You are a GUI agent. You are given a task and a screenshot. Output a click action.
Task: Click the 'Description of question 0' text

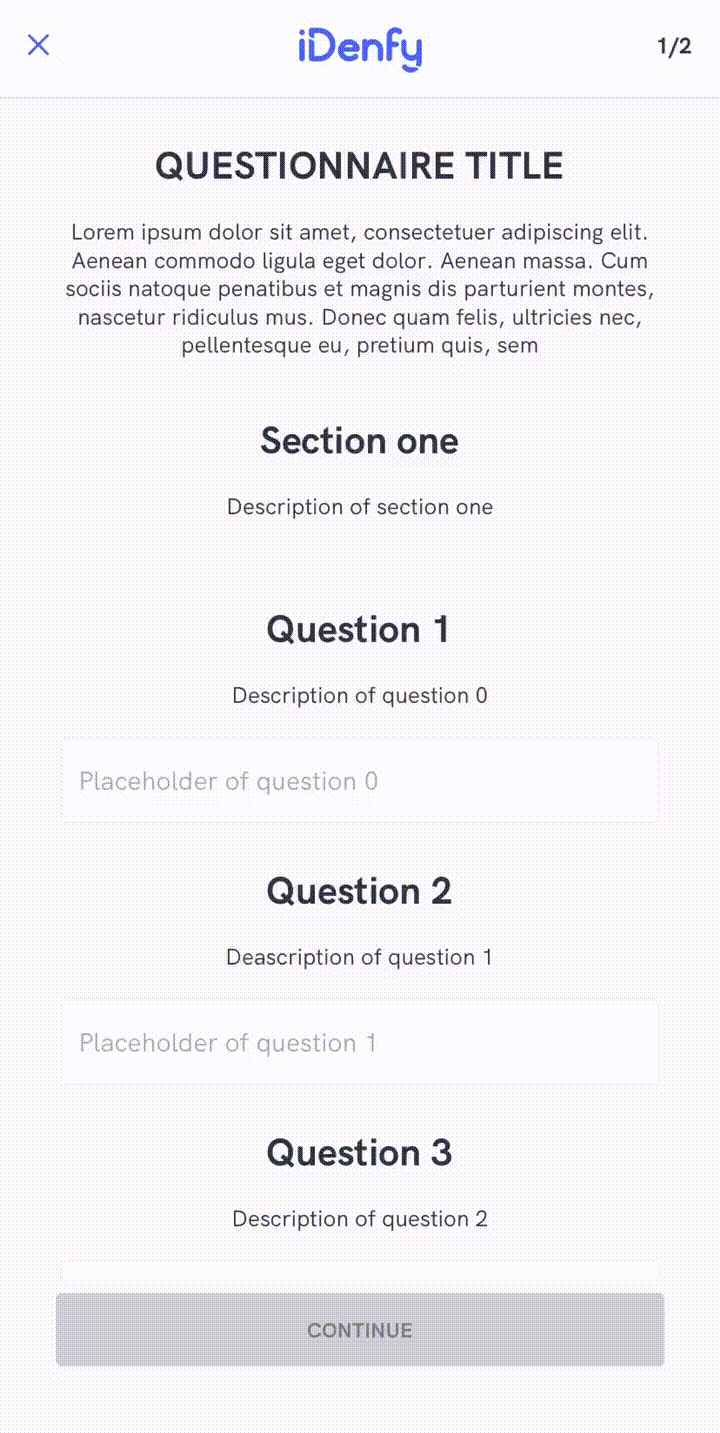[360, 696]
